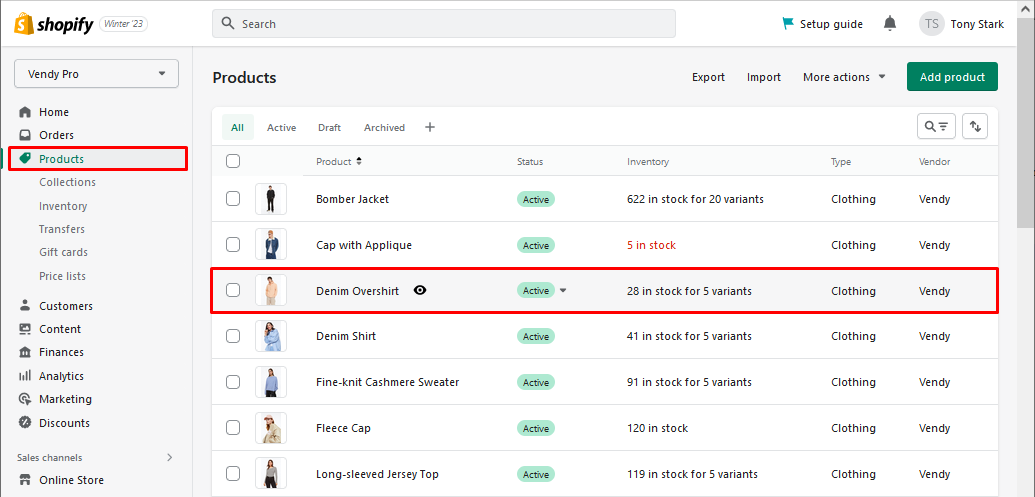Viewport: 1035px width, 497px height.
Task: Toggle the select all products checkbox
Action: 233,161
